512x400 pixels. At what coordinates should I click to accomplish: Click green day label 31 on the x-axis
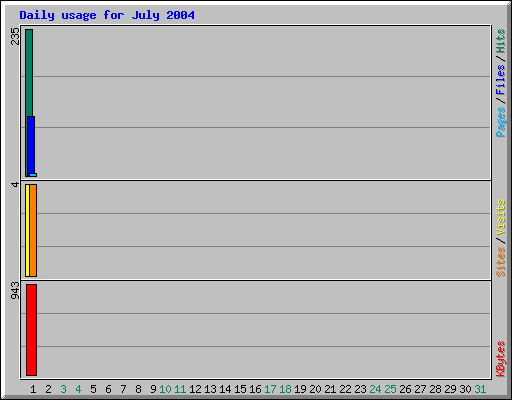tap(480, 389)
